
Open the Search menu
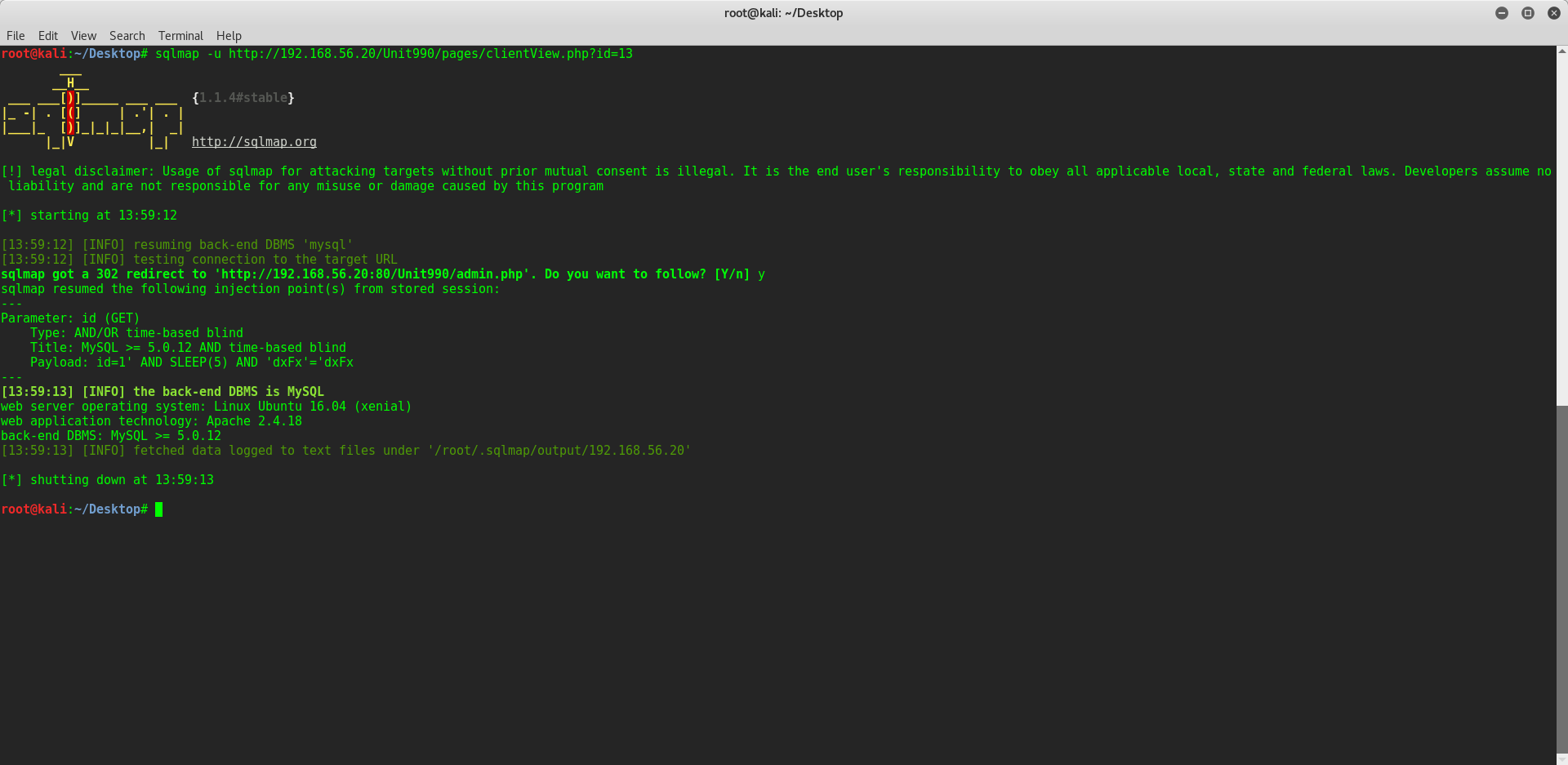coord(127,36)
